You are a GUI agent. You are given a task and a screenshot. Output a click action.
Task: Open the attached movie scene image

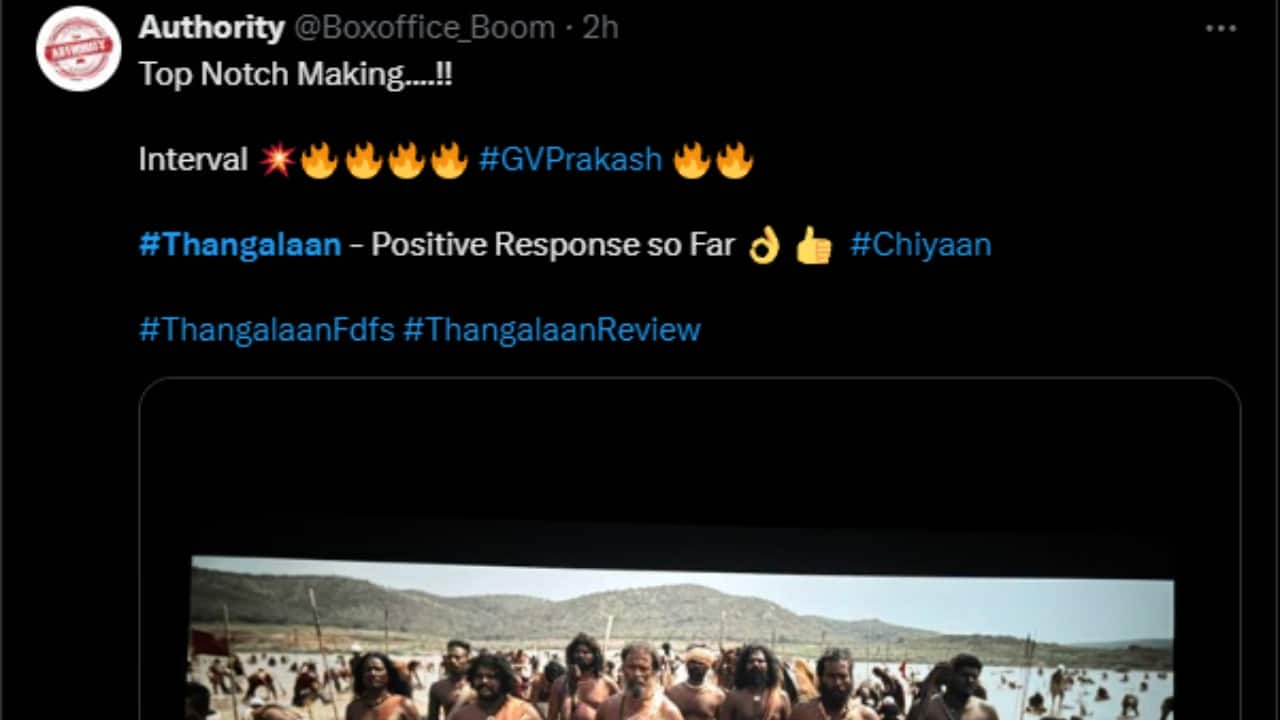click(x=690, y=549)
